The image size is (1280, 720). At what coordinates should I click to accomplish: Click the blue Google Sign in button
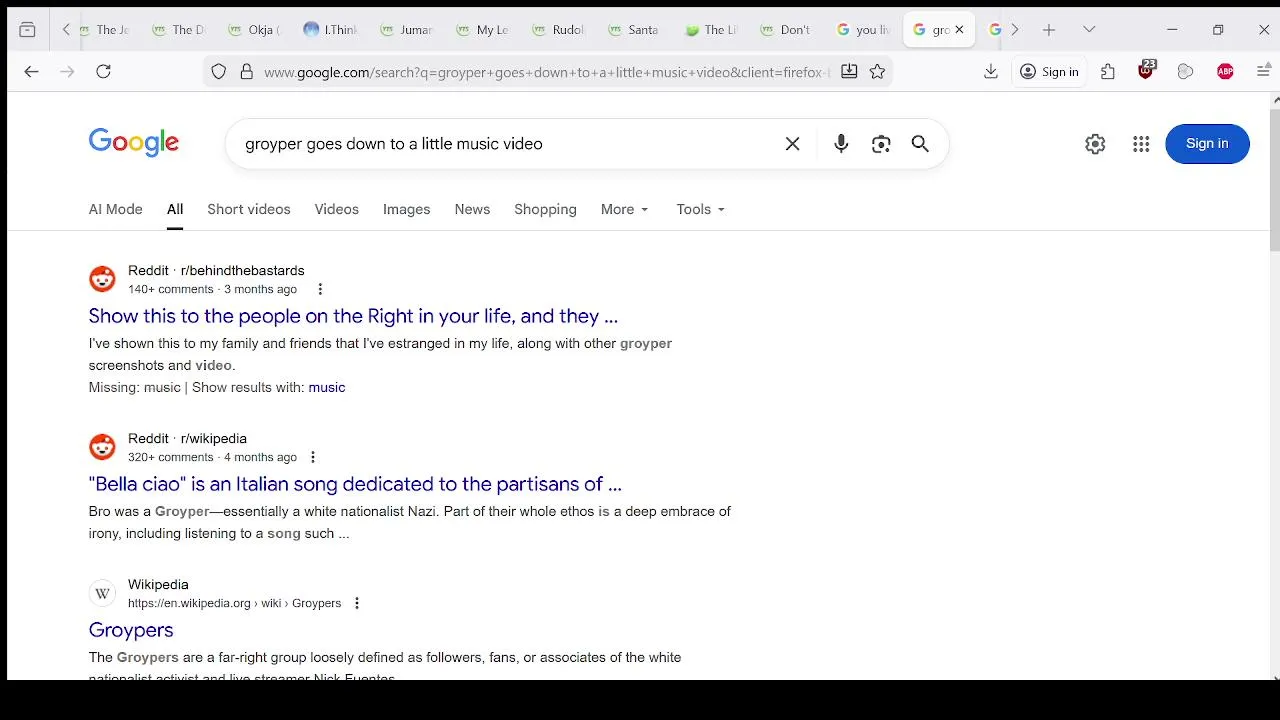(1207, 144)
